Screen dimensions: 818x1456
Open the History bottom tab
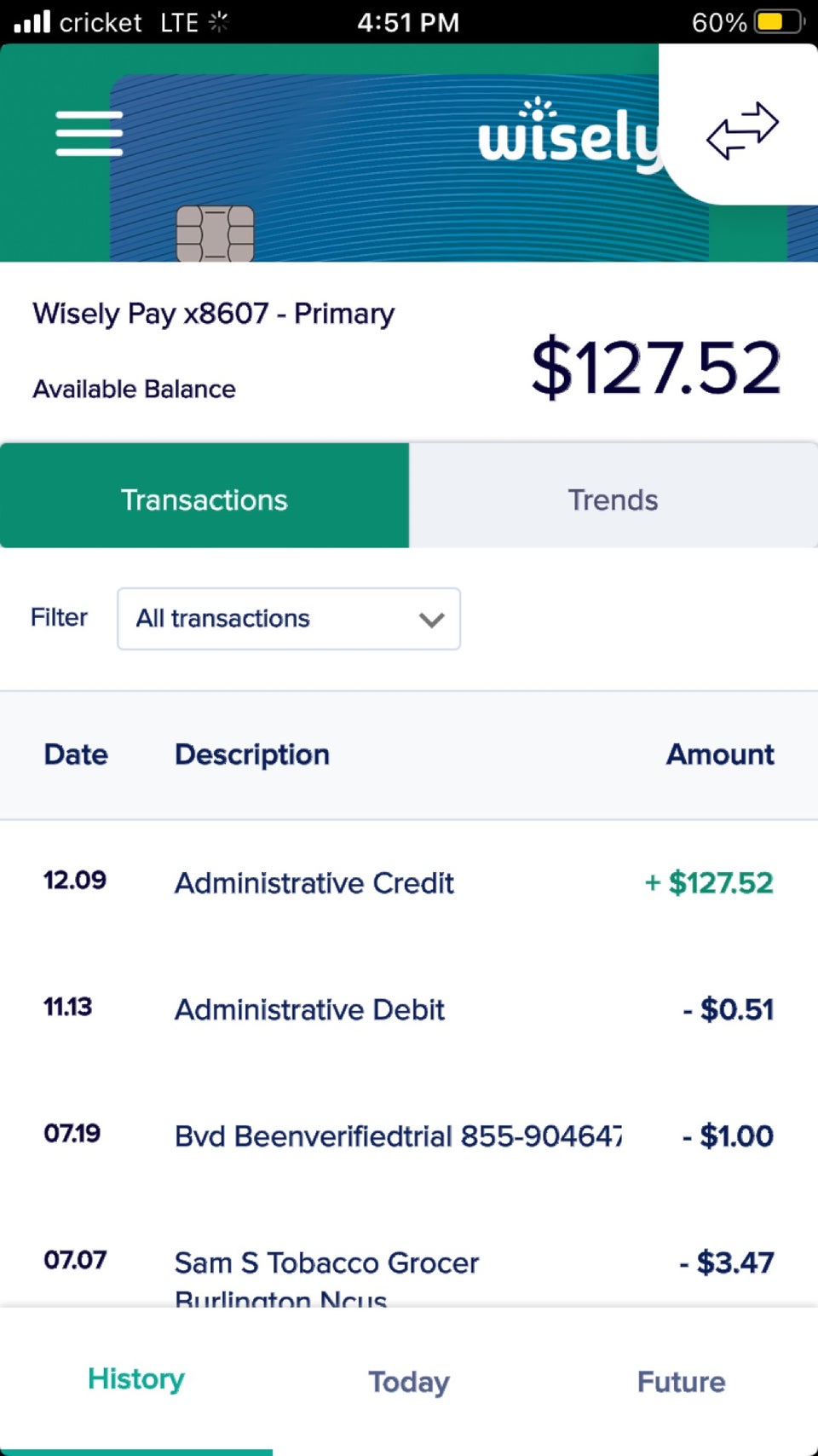136,1379
